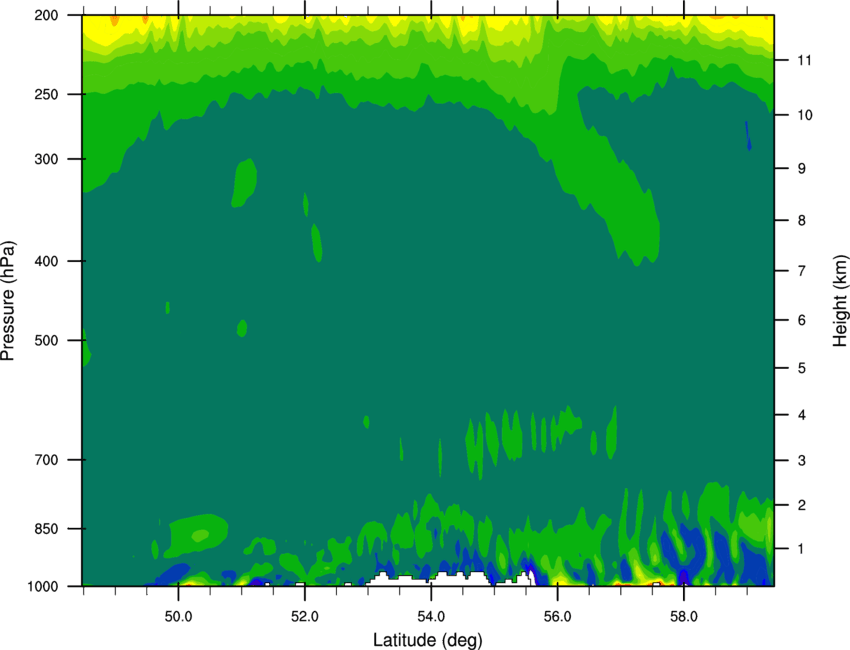Click the 250 pressure tick label
This screenshot has width=850, height=650.
click(x=46, y=94)
